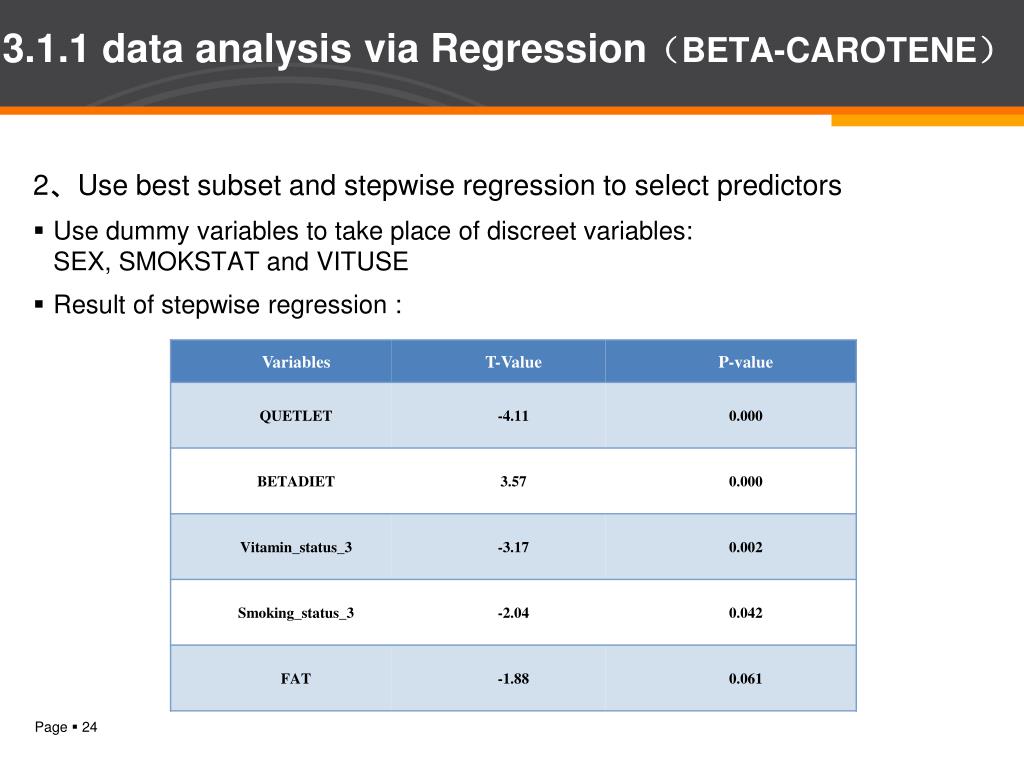Click the "BETA-CAROTENE" text in the title
Viewport: 1024px width, 768px height.
[830, 51]
